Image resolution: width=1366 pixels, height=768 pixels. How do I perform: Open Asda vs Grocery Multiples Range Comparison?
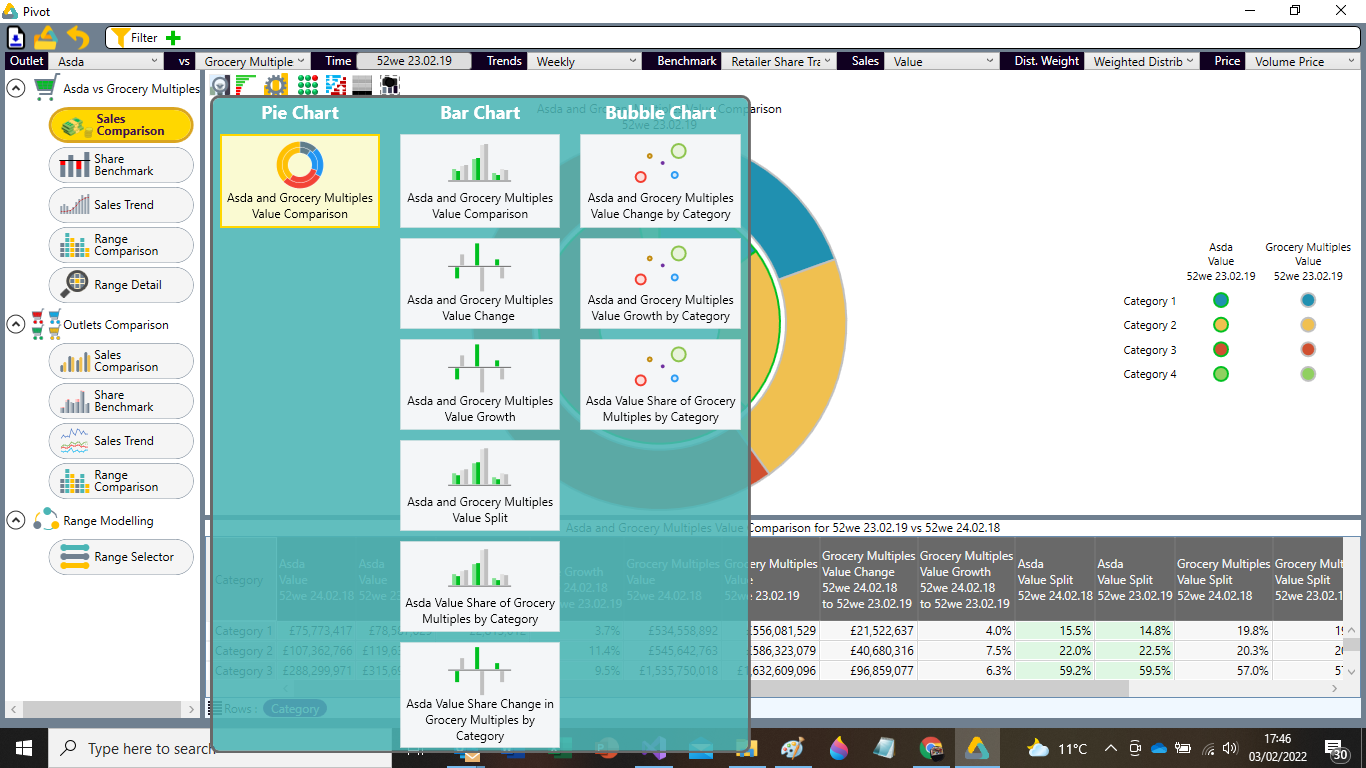coord(121,245)
